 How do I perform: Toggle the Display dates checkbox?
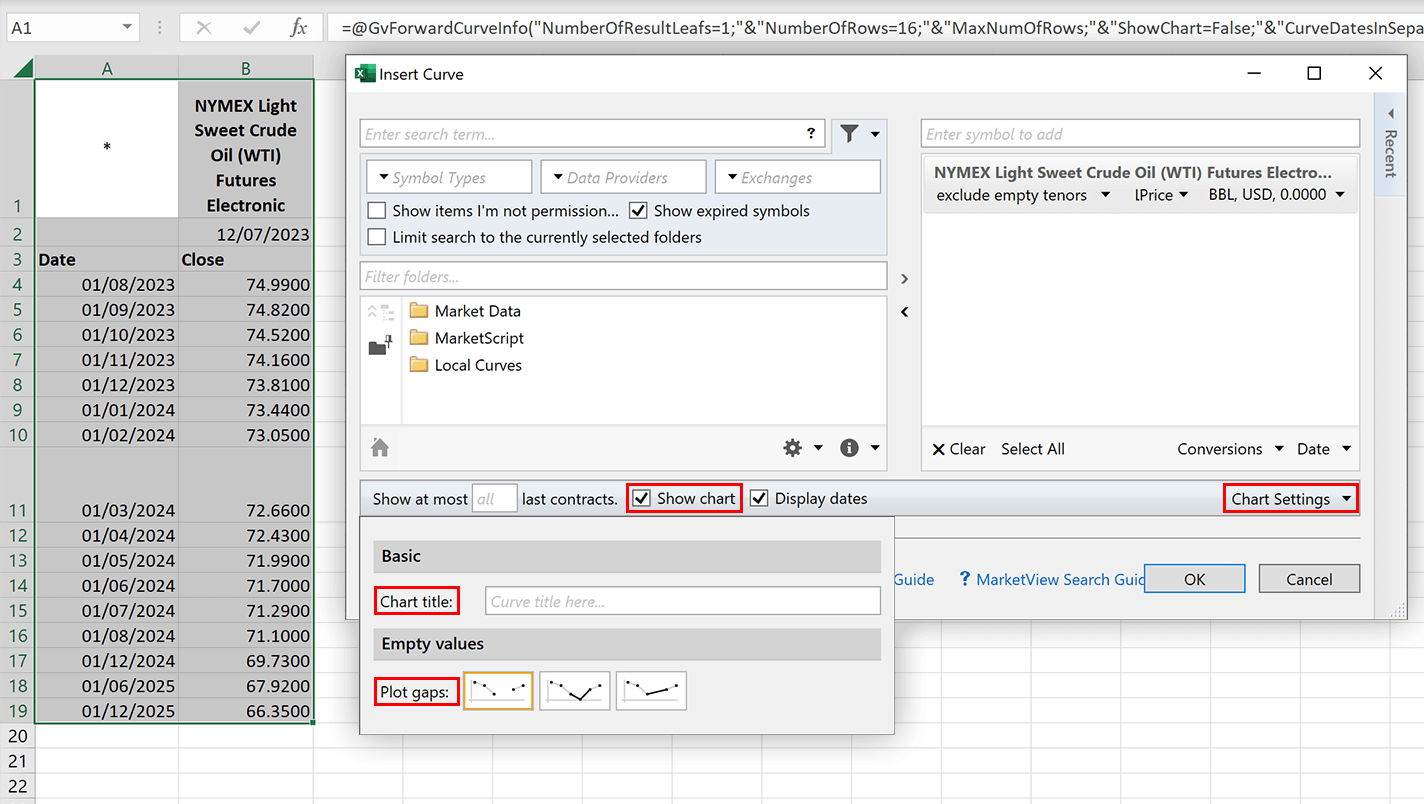760,498
